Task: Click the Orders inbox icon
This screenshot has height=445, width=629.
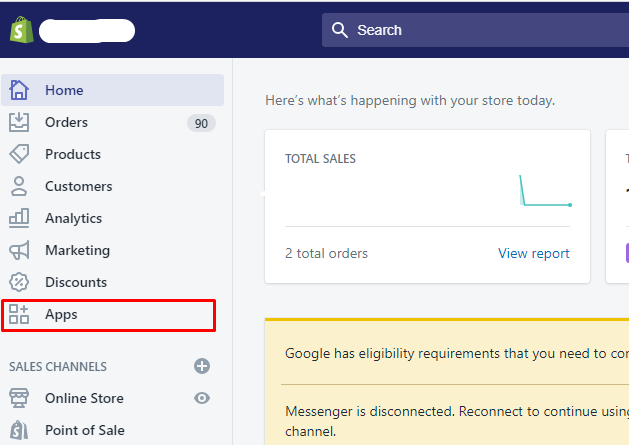Action: point(19,122)
